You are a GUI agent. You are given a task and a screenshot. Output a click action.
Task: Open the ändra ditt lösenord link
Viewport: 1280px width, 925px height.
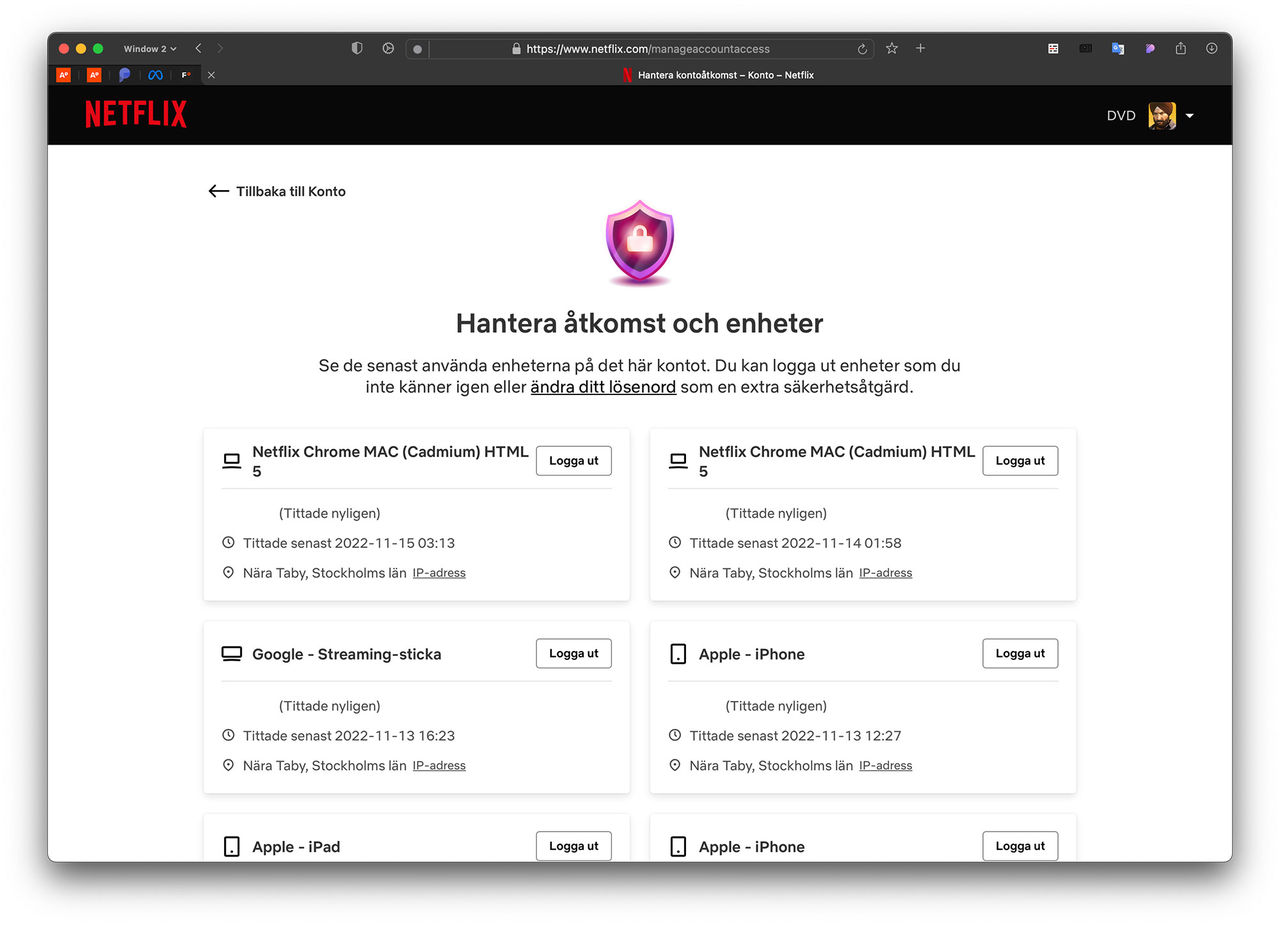[x=603, y=387]
